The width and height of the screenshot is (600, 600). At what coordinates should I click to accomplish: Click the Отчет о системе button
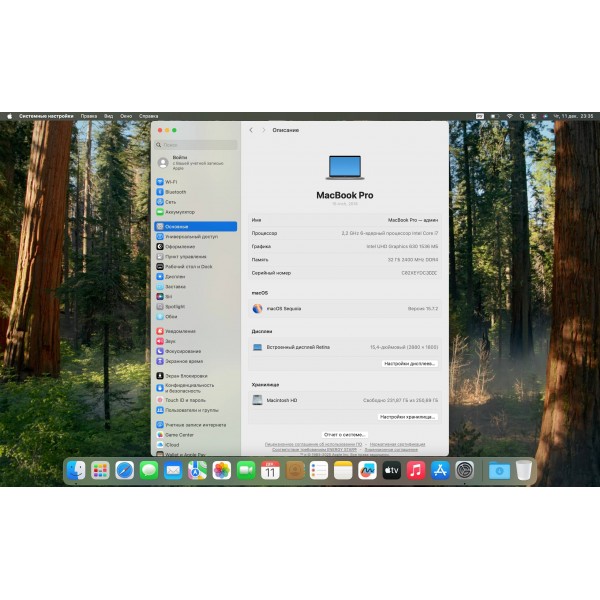click(345, 435)
